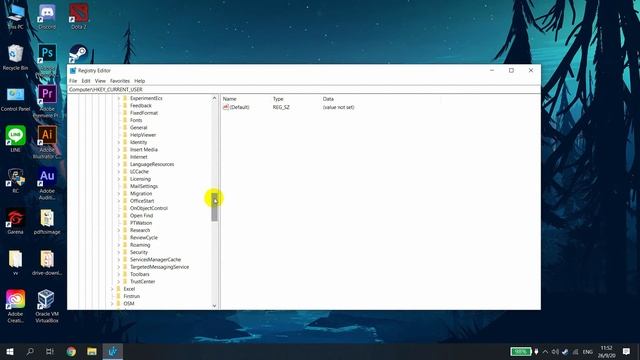Select the Feedback registry key

pyautogui.click(x=141, y=106)
